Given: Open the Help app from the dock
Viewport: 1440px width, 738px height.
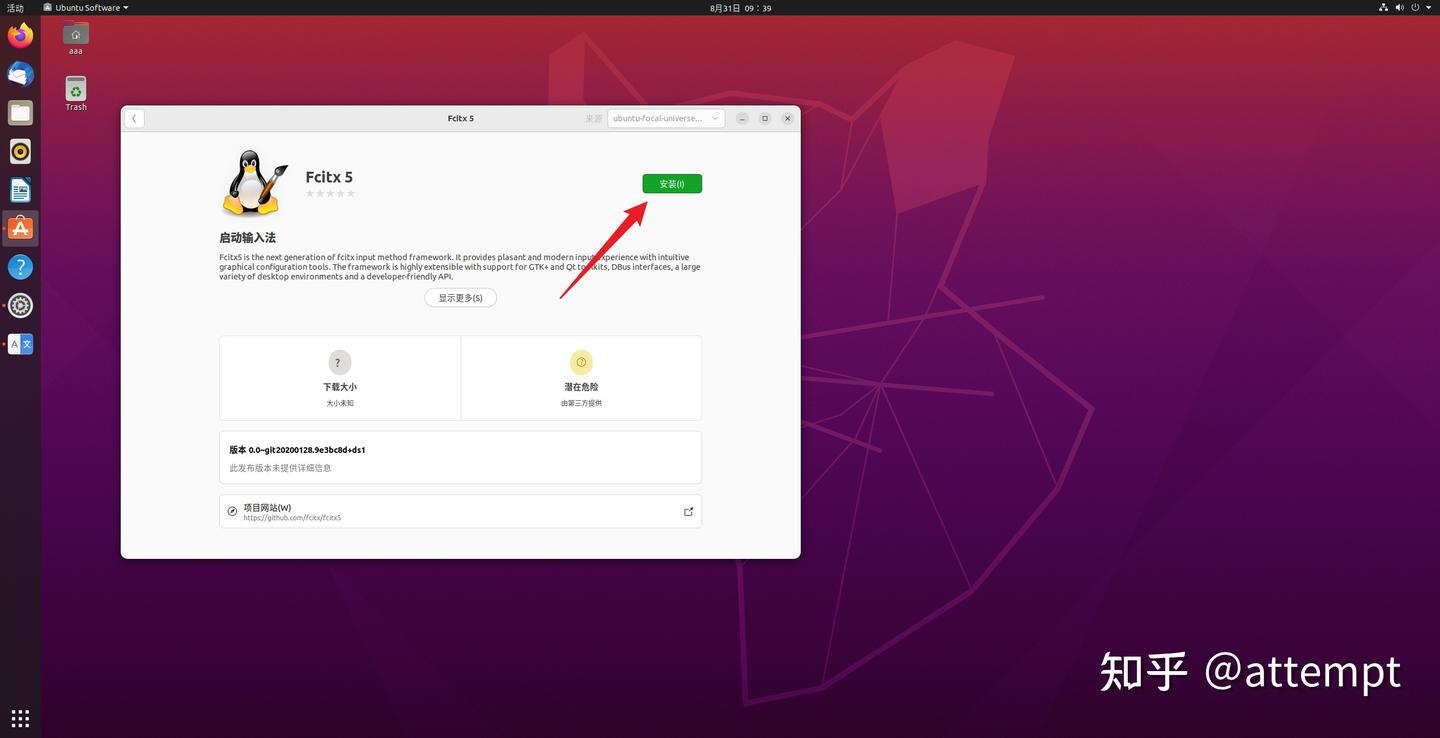Looking at the screenshot, I should tap(20, 266).
